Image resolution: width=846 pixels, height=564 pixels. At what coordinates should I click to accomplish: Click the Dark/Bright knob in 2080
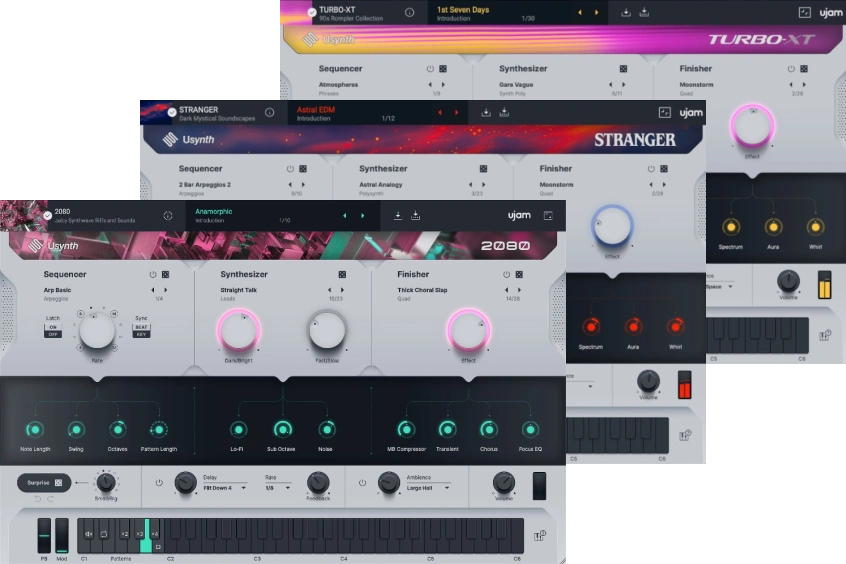(x=238, y=330)
